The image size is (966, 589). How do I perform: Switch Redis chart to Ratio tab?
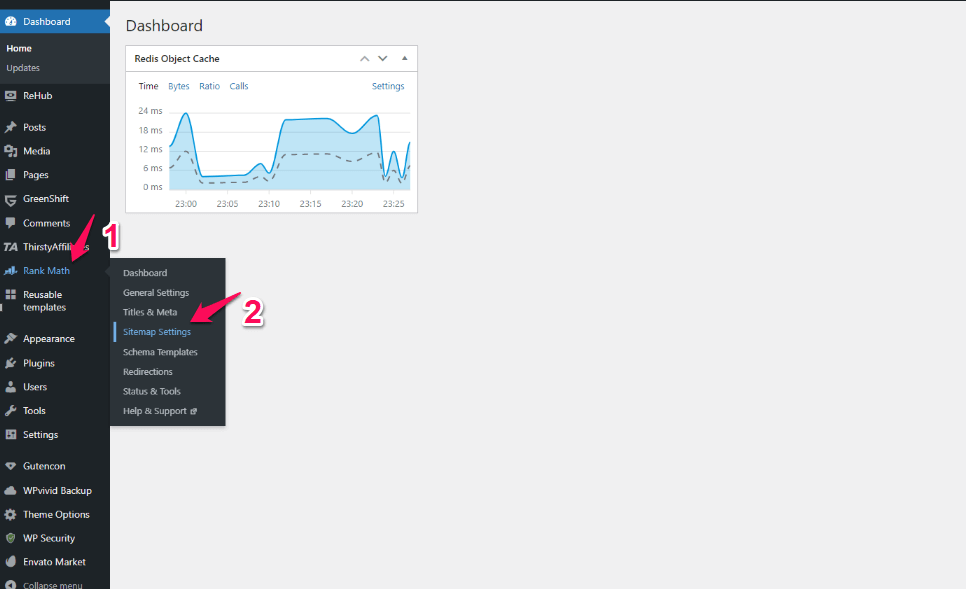pyautogui.click(x=209, y=86)
